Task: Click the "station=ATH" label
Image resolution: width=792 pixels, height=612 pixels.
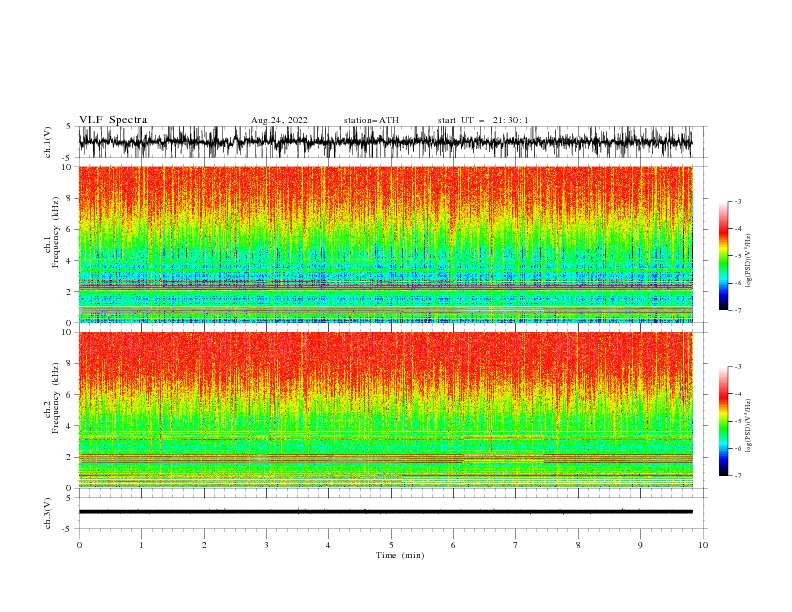Action: 371,120
